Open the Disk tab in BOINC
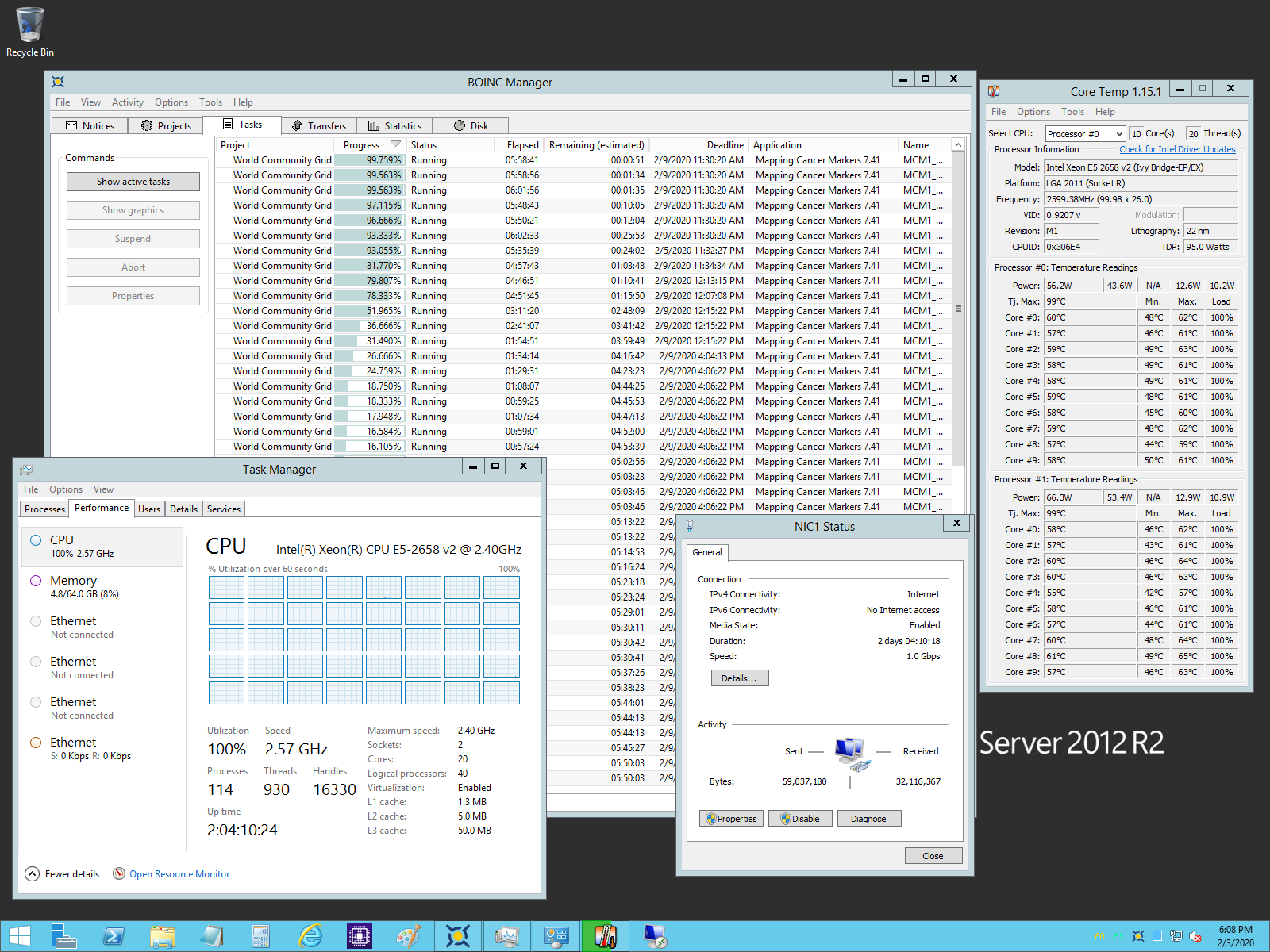The width and height of the screenshot is (1270, 952). (x=471, y=125)
